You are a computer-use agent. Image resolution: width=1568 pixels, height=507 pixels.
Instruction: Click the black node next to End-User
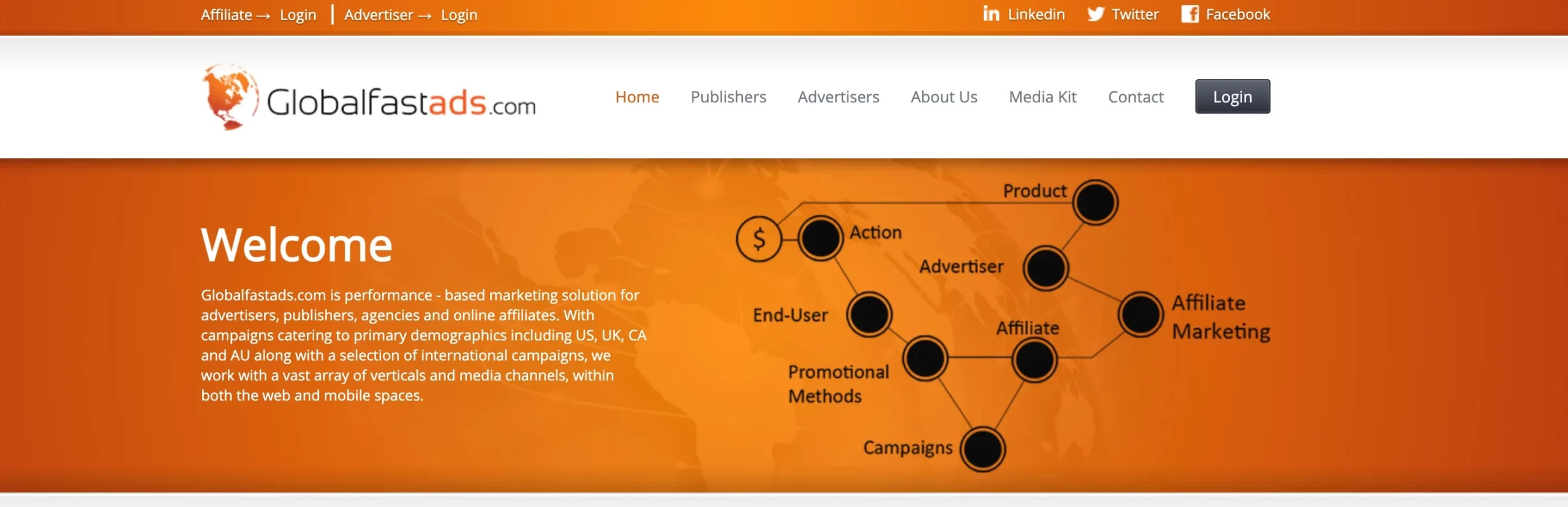click(x=869, y=314)
